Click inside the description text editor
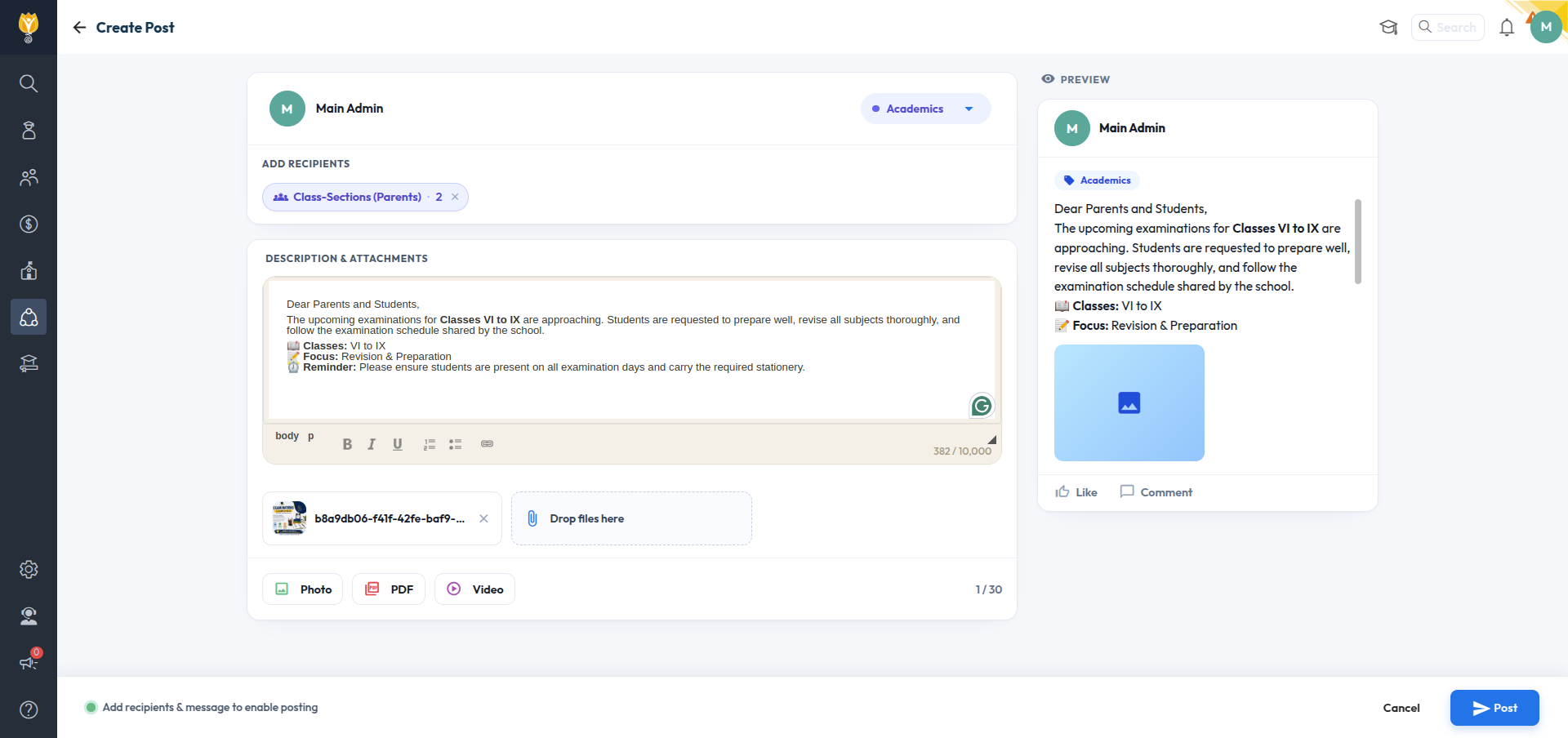The image size is (1568, 738). point(632,350)
